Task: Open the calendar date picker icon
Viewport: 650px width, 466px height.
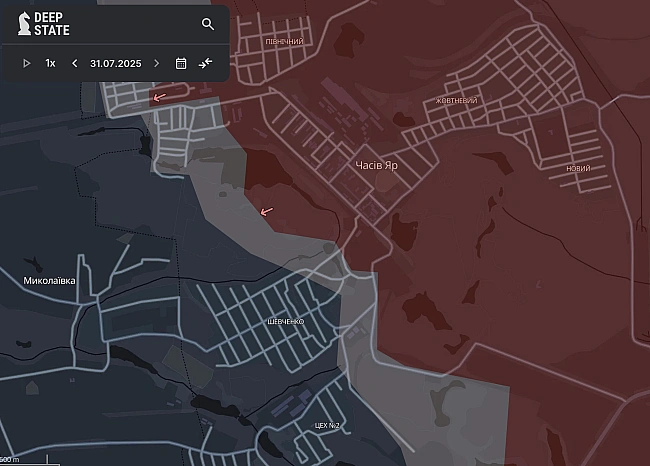Action: (x=181, y=63)
